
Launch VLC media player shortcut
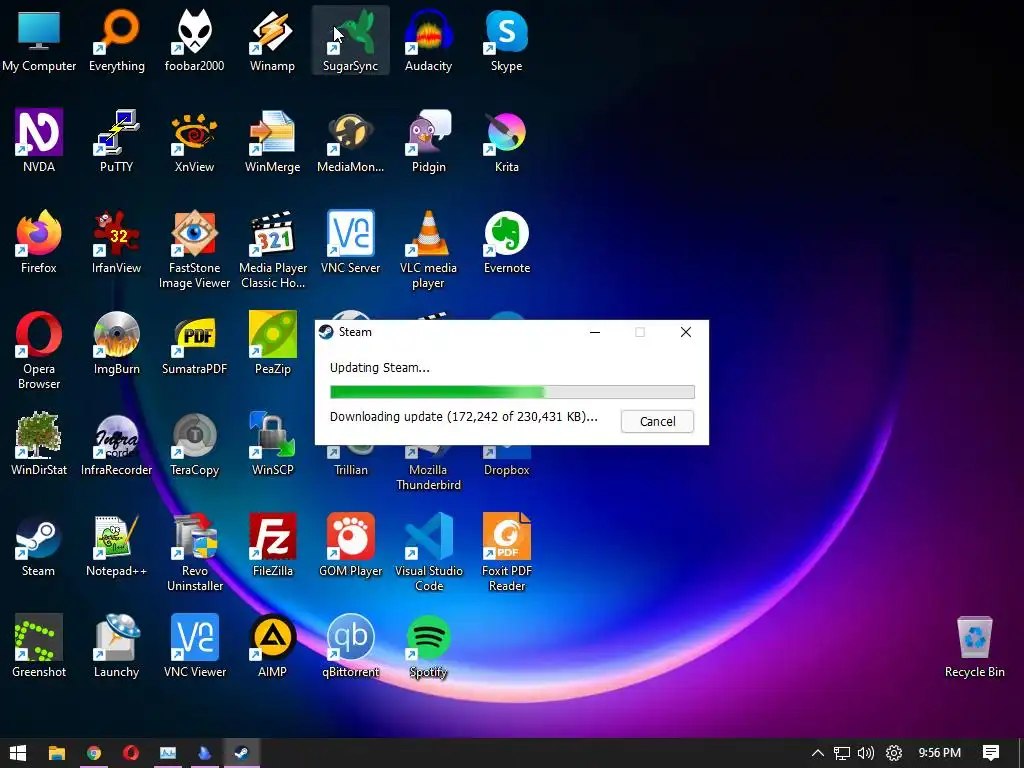pos(428,249)
